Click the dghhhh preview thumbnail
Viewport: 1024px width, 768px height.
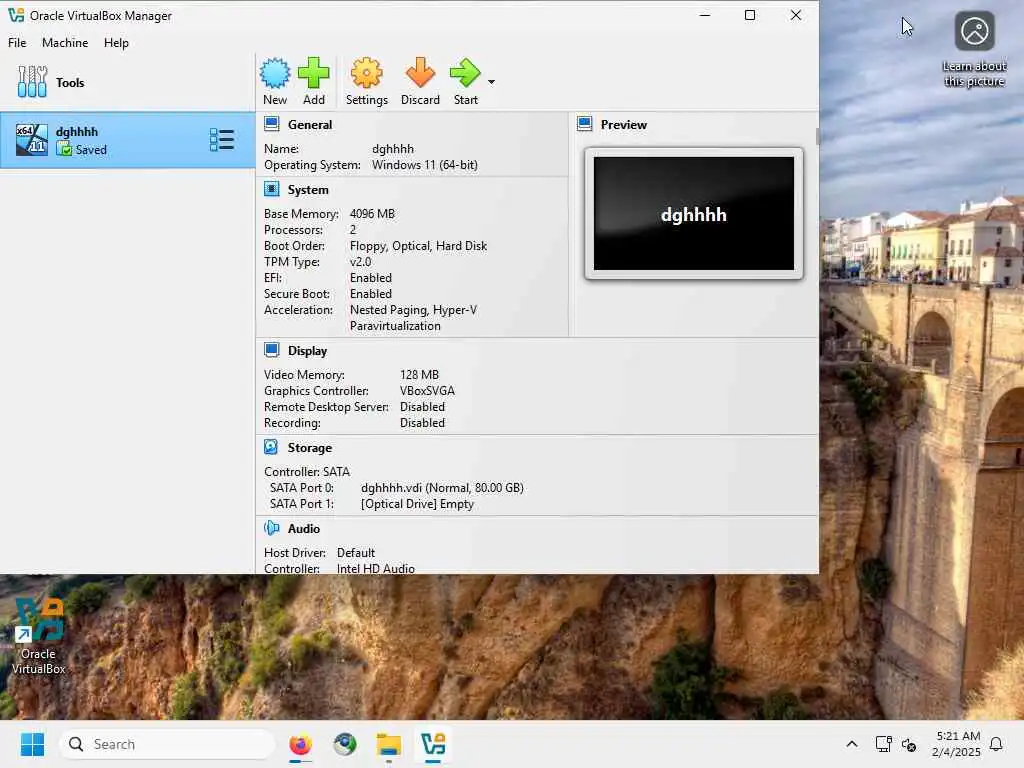(694, 214)
